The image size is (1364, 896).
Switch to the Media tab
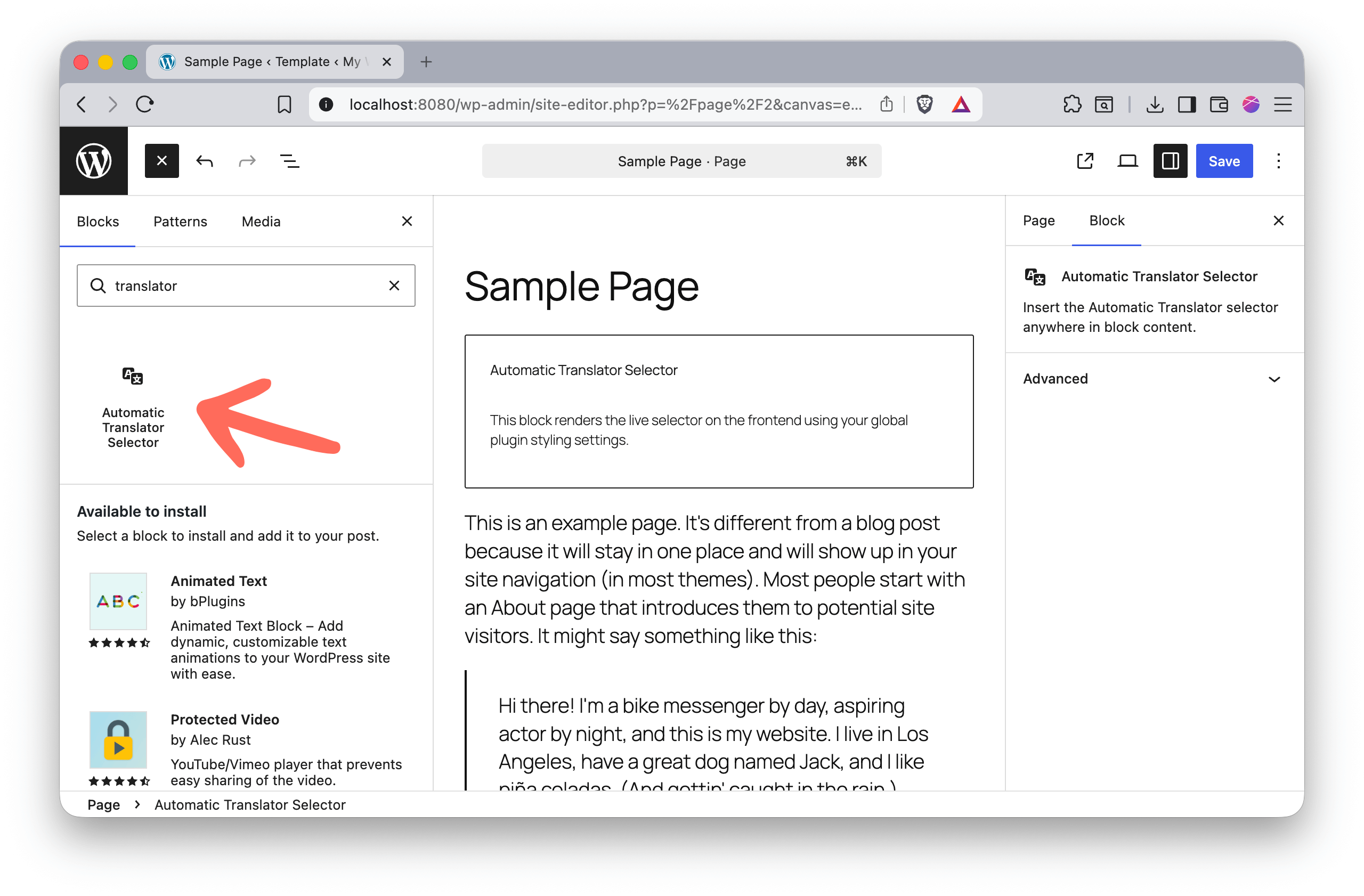[x=261, y=222]
